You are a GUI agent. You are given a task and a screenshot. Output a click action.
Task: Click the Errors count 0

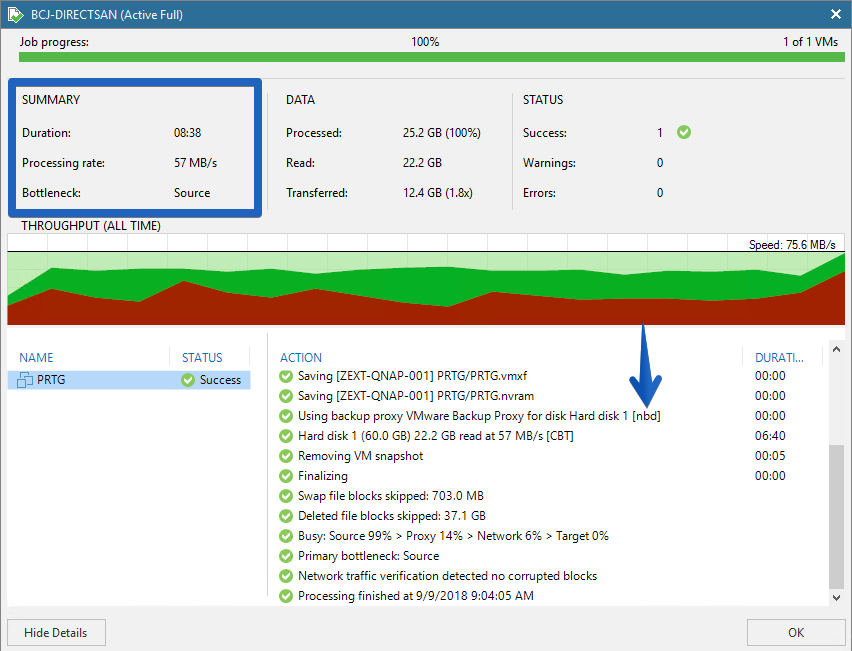point(660,193)
